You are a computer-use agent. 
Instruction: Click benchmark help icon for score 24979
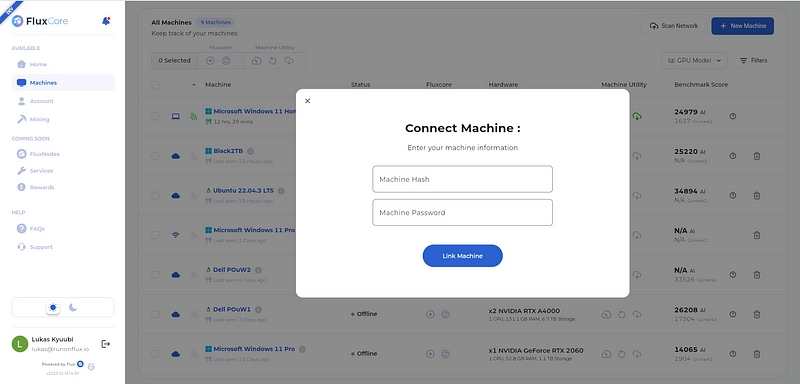[733, 116]
